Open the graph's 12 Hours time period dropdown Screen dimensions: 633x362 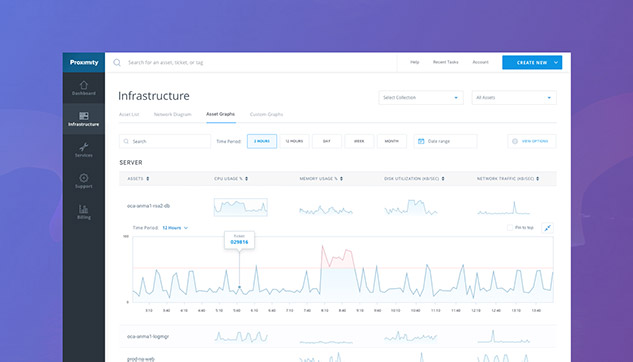point(175,228)
